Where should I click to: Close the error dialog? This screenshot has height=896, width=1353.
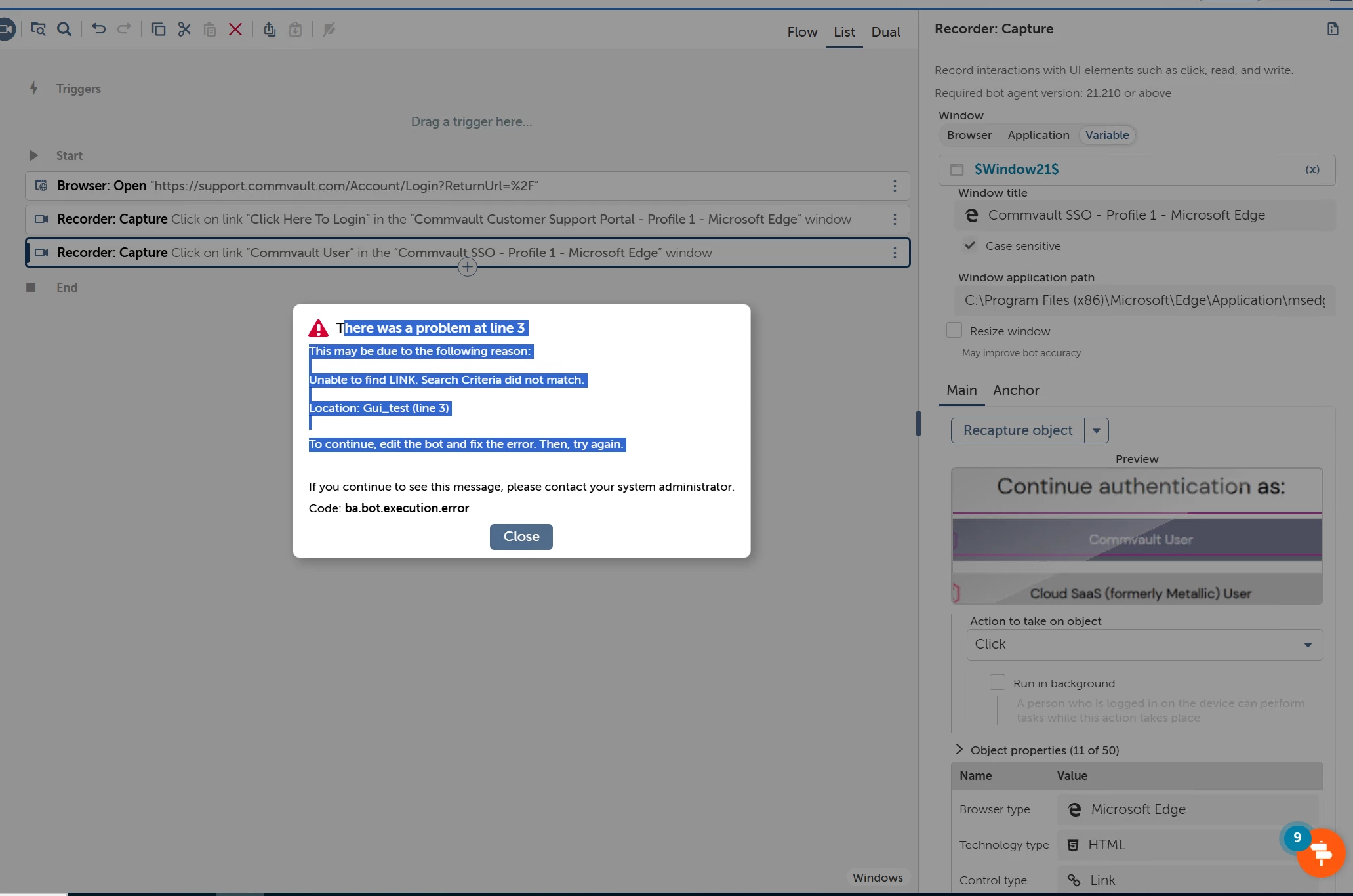point(521,537)
